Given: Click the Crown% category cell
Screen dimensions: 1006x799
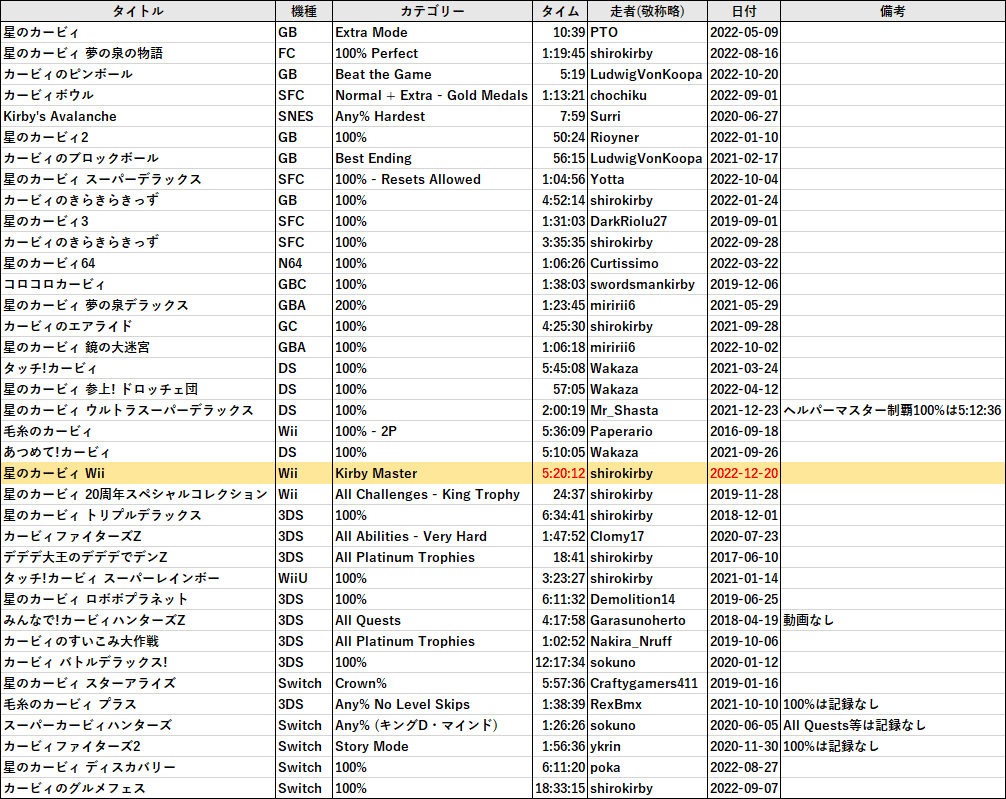Looking at the screenshot, I should (x=432, y=683).
